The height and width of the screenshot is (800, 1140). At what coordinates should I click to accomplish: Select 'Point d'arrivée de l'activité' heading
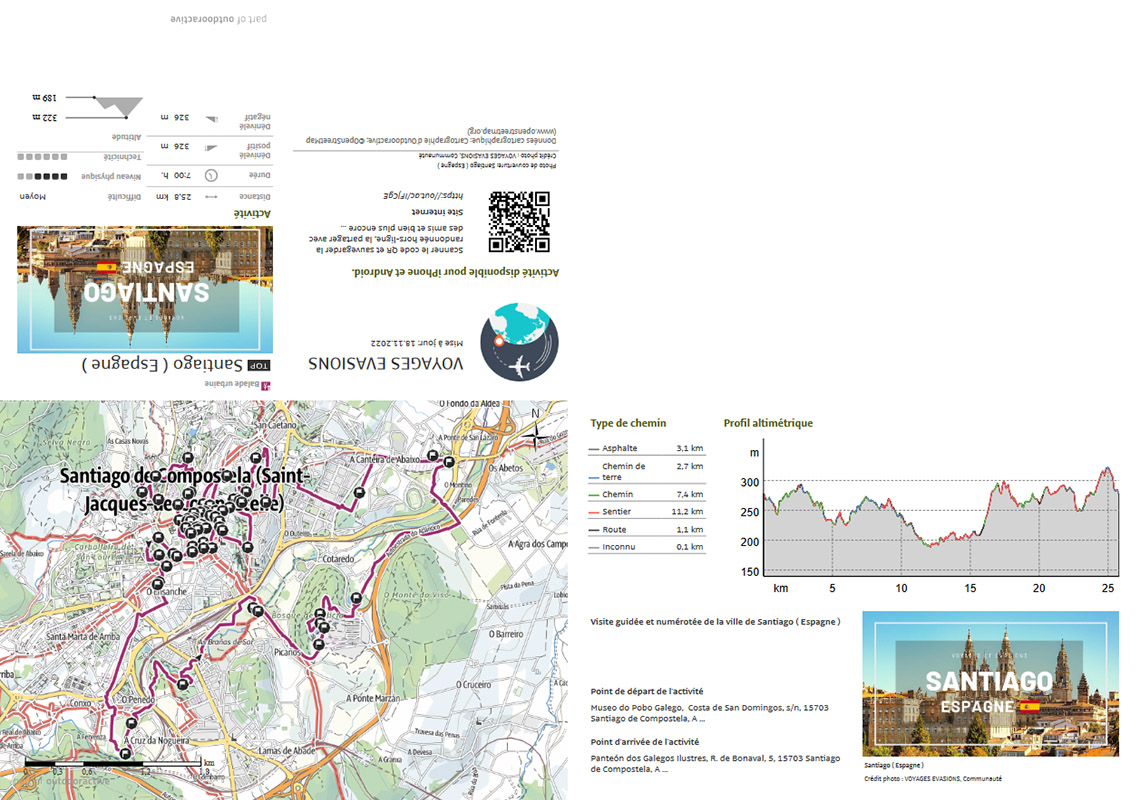pos(645,742)
